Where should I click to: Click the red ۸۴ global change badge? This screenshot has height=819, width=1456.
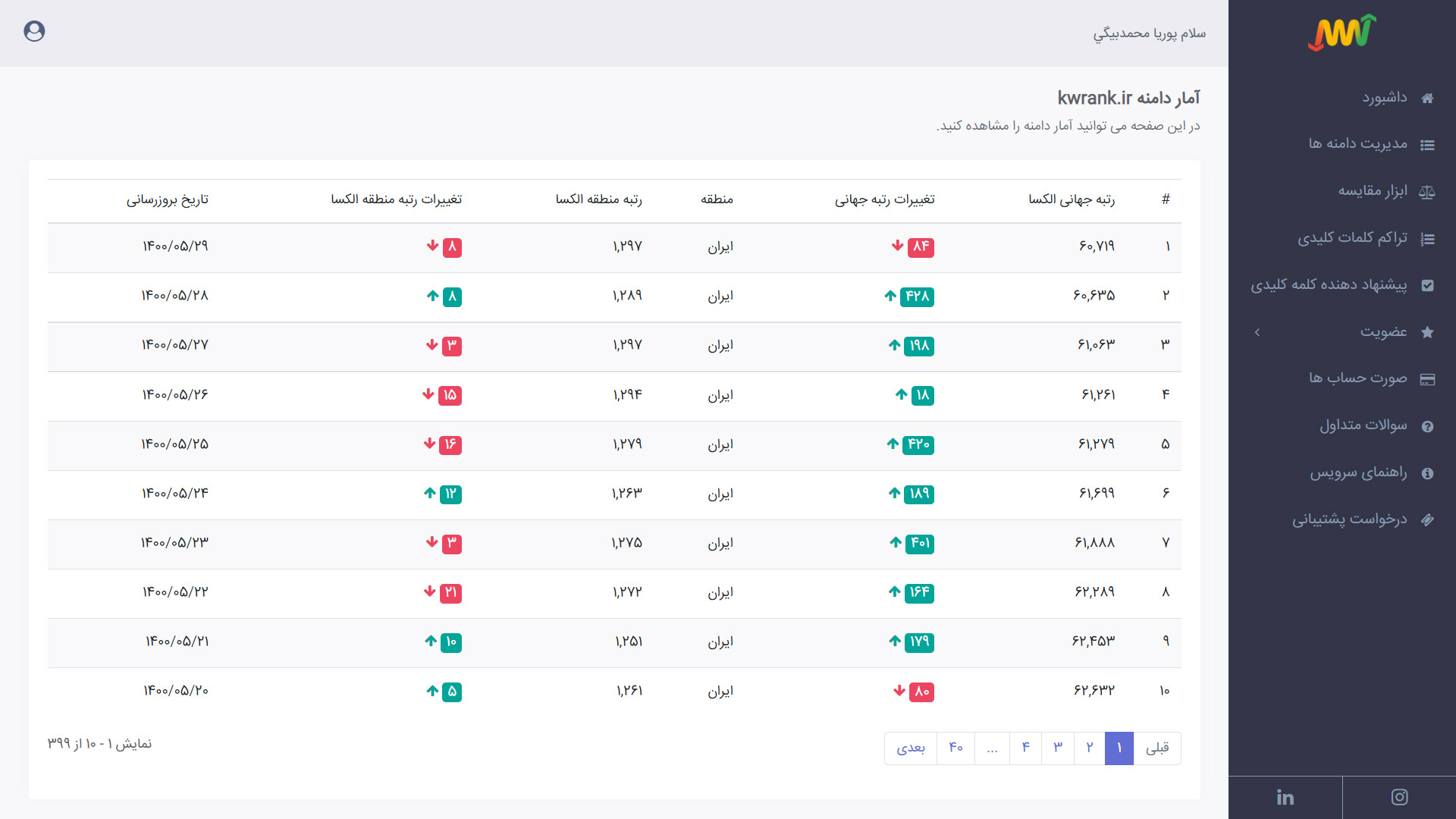coord(921,247)
